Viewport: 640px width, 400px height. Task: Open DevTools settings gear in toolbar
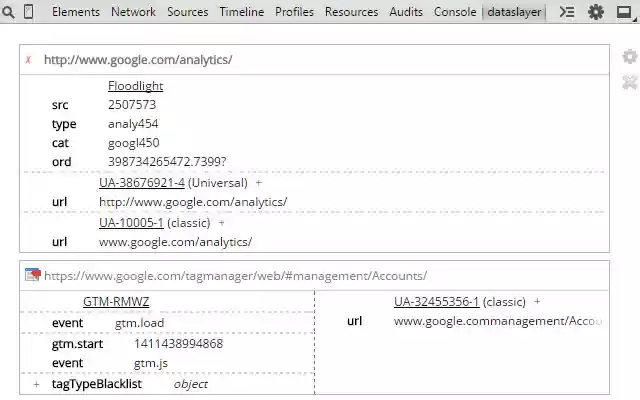point(596,12)
